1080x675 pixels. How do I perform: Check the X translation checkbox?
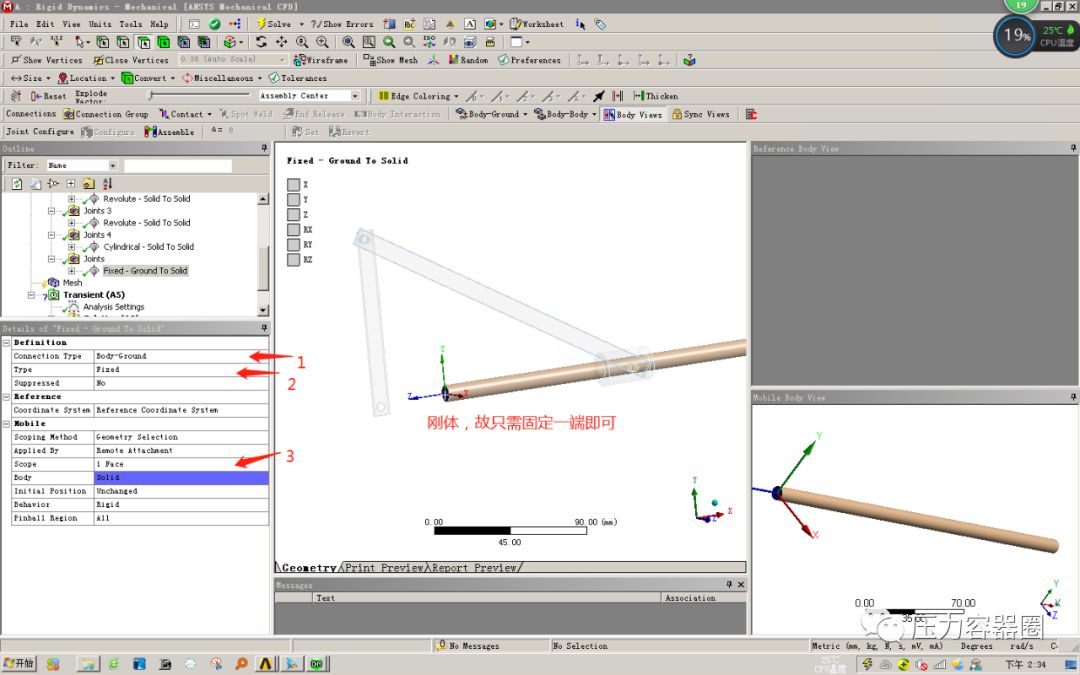tap(293, 184)
